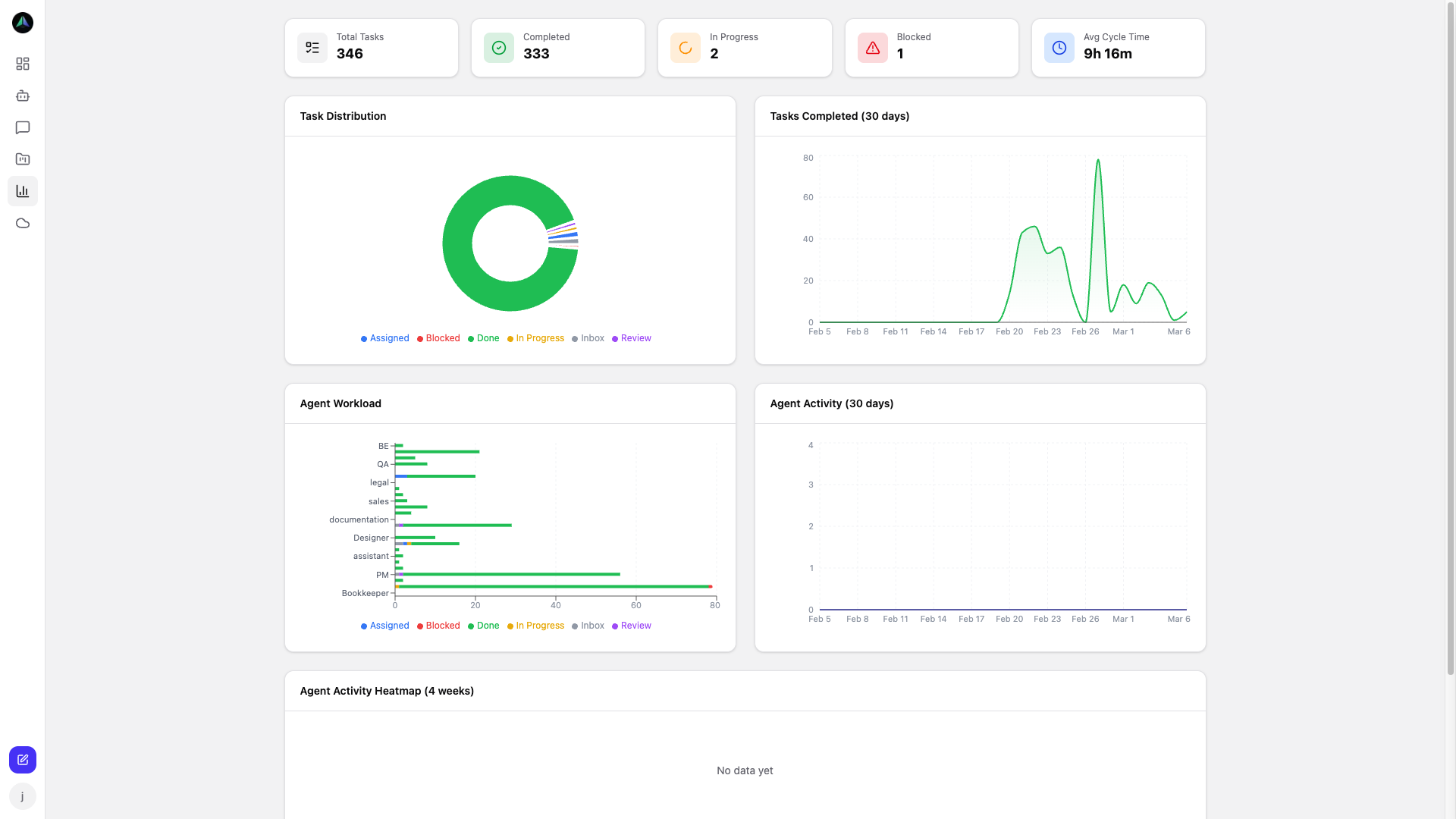Select the Analytics bar-chart icon in the sidebar
This screenshot has height=819, width=1456.
(22, 191)
